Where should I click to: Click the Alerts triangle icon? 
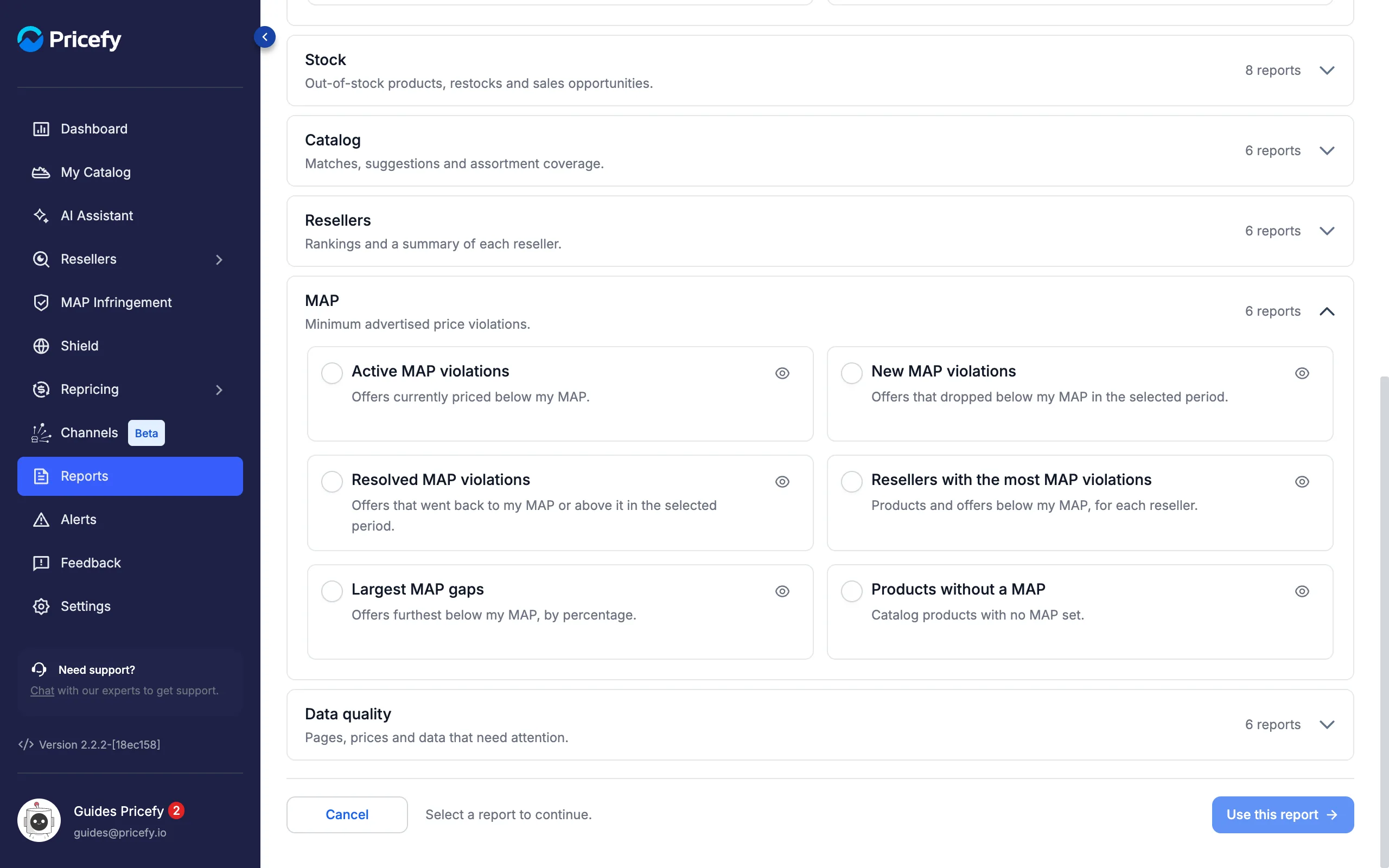41,520
